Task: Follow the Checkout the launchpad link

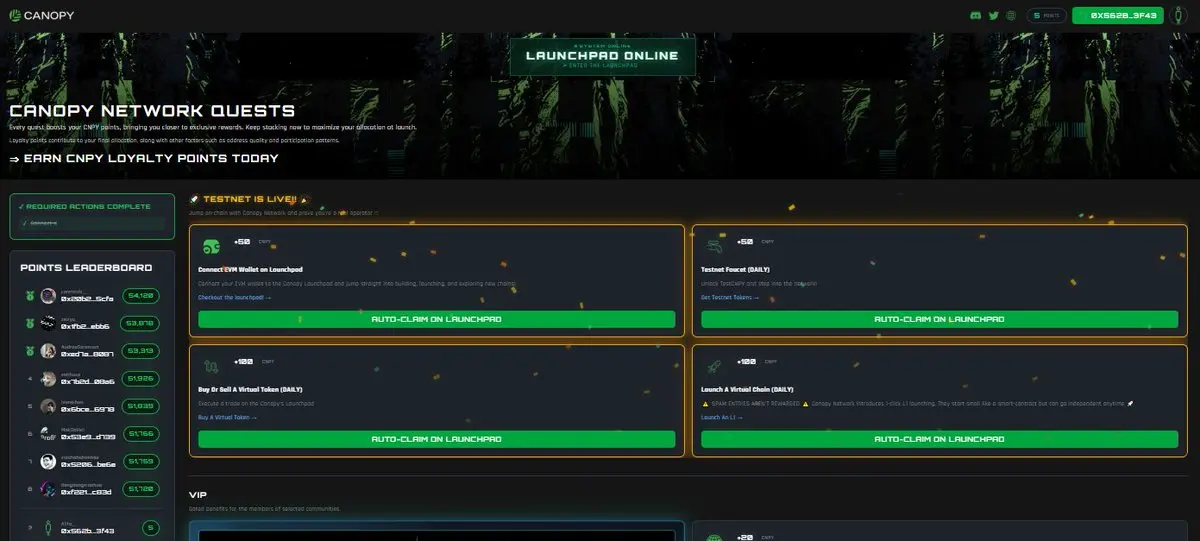Action: [234, 297]
